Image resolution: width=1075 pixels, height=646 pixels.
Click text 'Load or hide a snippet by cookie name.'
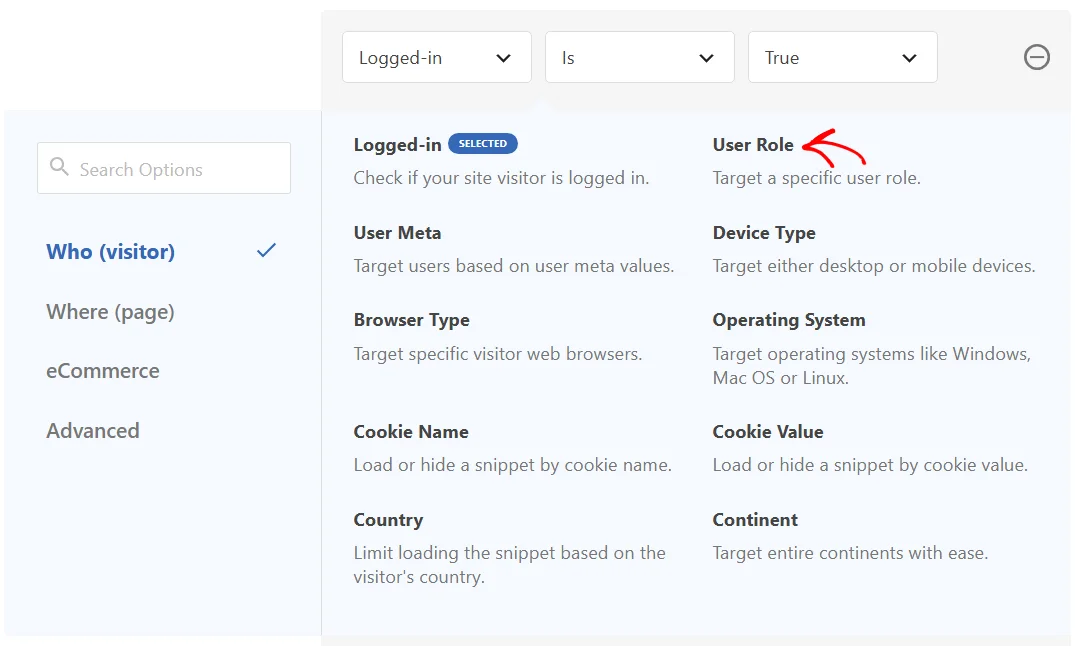[x=512, y=465]
